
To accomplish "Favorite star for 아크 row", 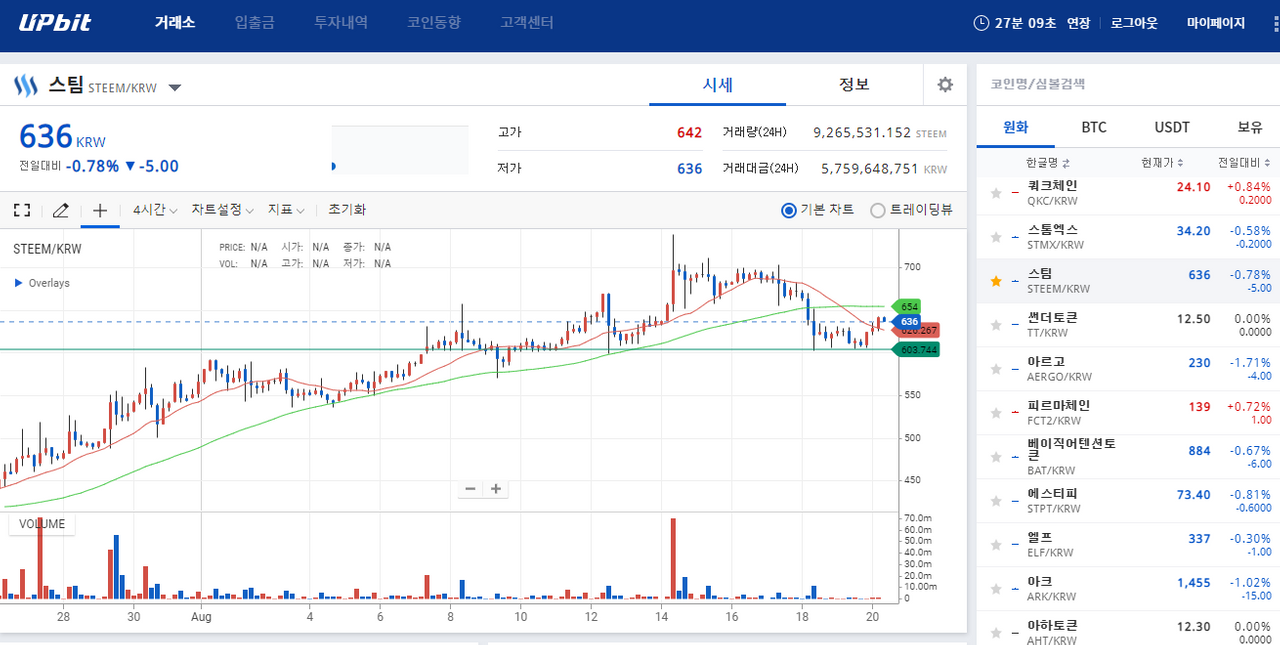I will [x=995, y=589].
